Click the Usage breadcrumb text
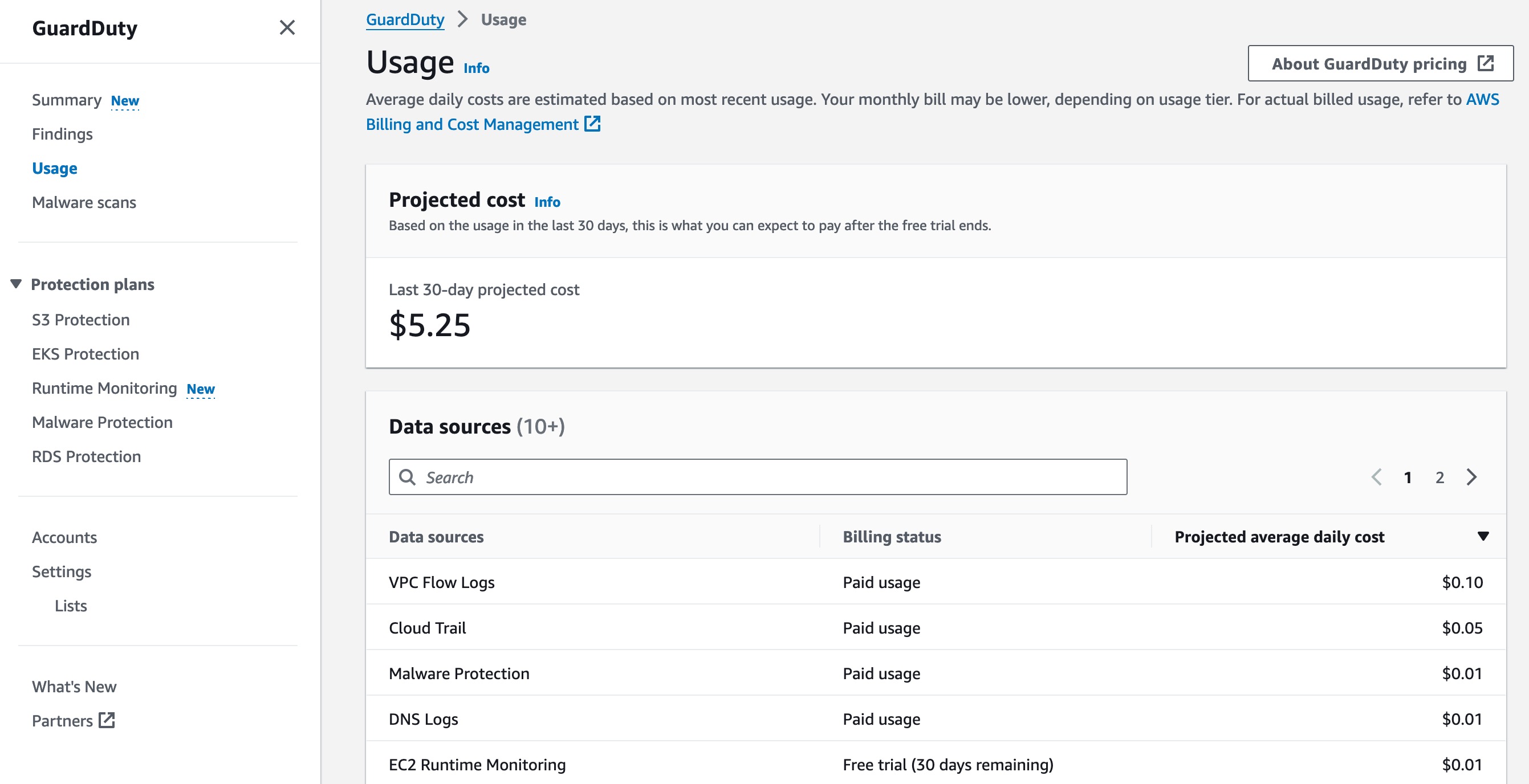1529x784 pixels. coord(503,19)
